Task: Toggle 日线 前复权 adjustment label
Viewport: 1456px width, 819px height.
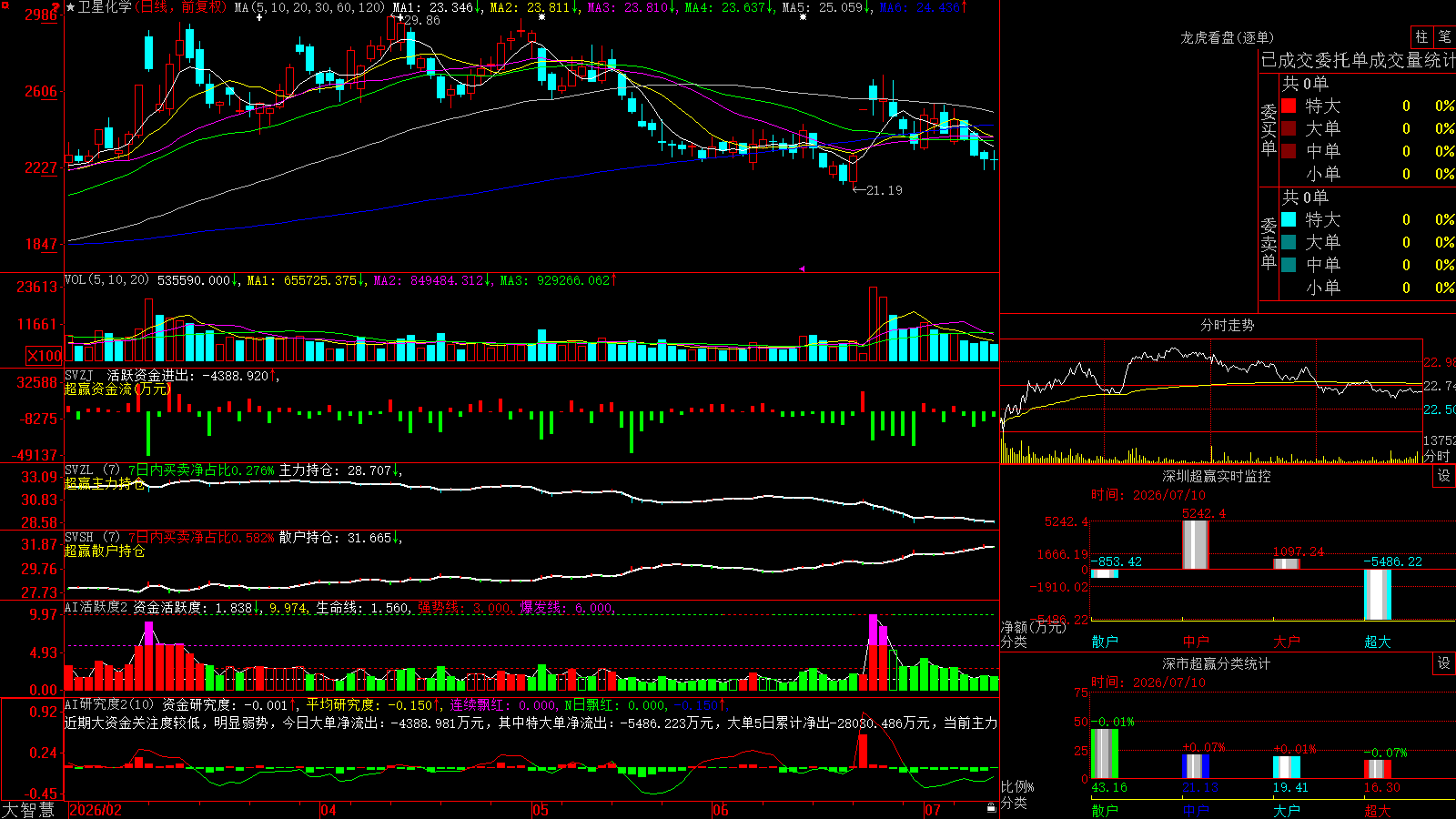Action: pos(180,7)
